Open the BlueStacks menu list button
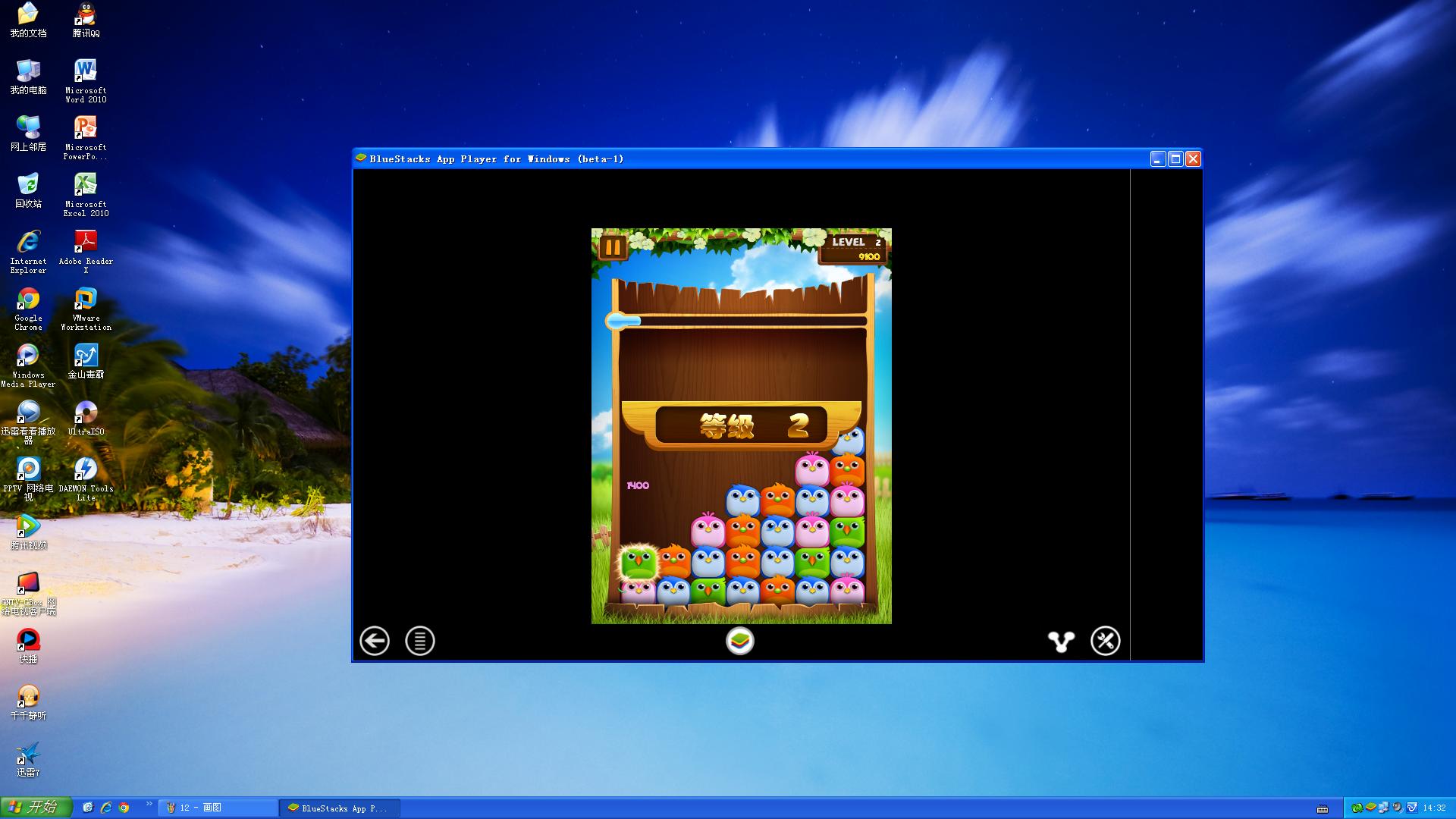This screenshot has height=819, width=1456. [420, 641]
